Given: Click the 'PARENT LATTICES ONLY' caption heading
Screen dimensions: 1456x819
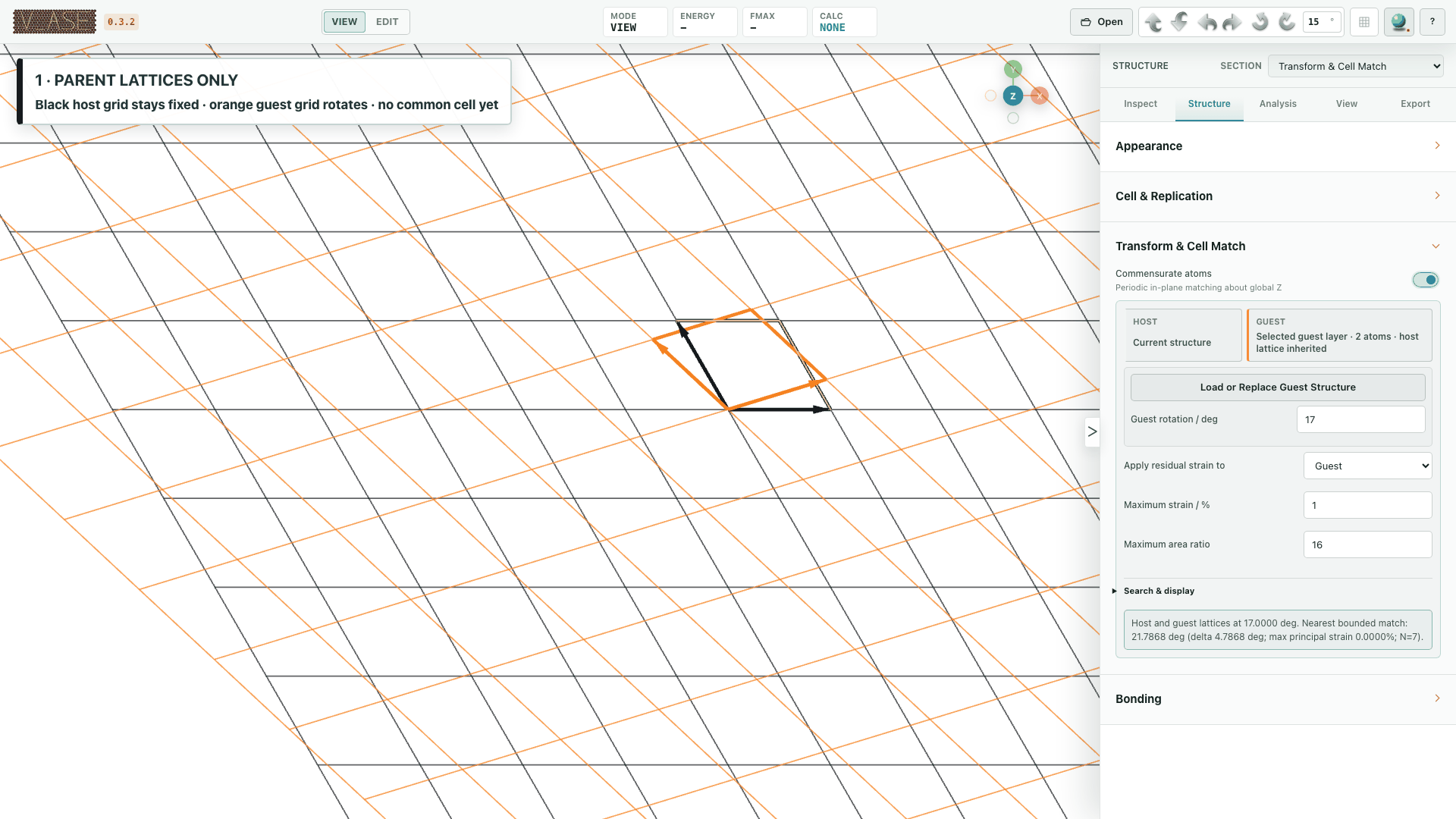Looking at the screenshot, I should click(x=136, y=80).
